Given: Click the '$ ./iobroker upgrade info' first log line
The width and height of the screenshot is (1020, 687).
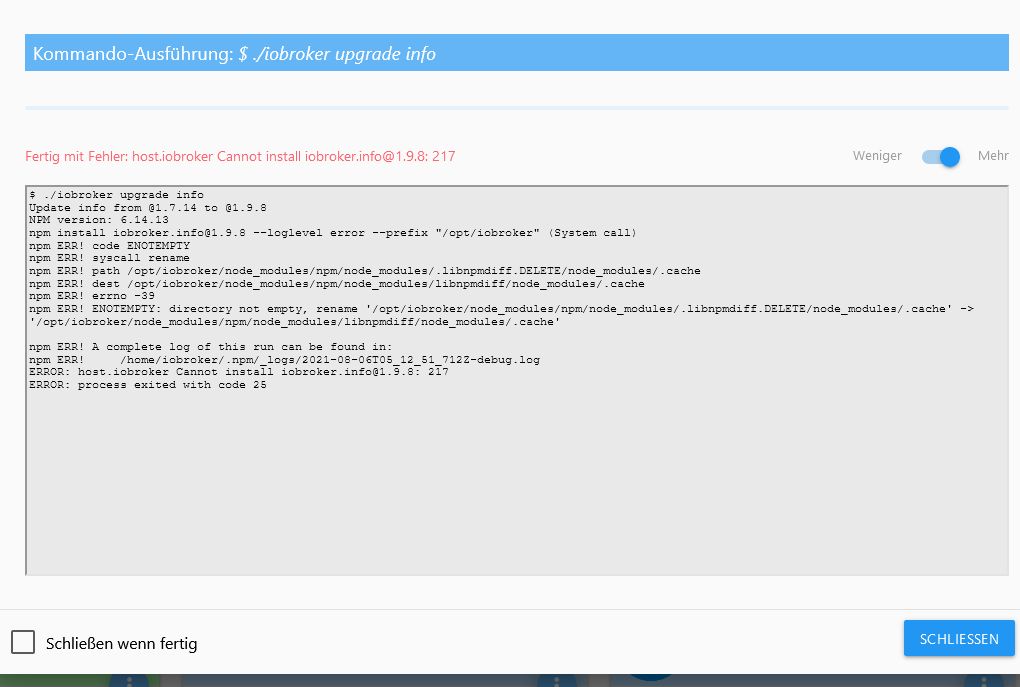Looking at the screenshot, I should pyautogui.click(x=116, y=195).
